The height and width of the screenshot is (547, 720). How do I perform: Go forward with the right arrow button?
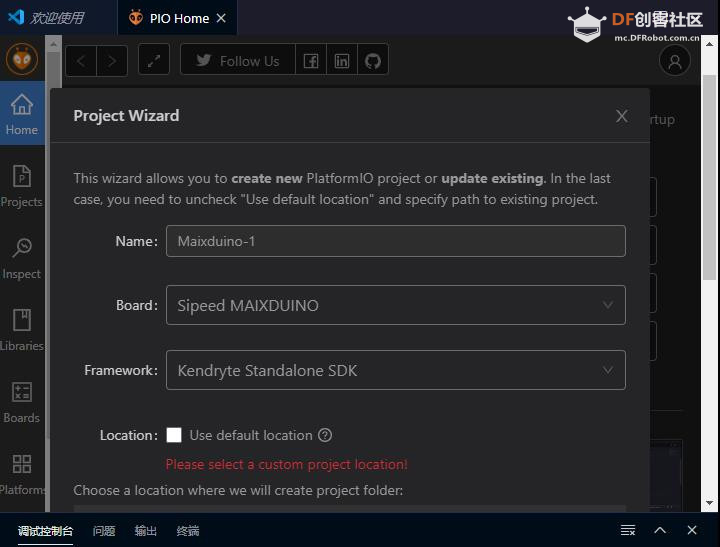pyautogui.click(x=112, y=61)
